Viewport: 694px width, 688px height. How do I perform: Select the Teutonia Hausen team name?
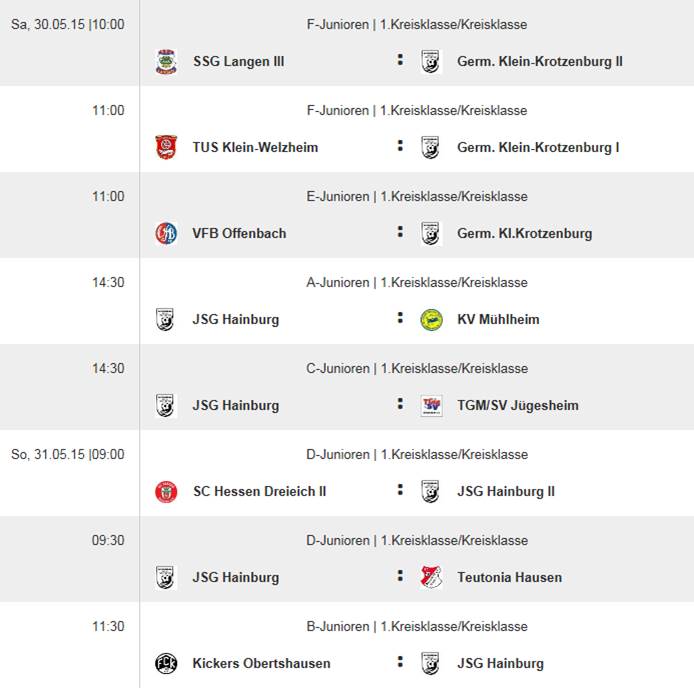509,578
